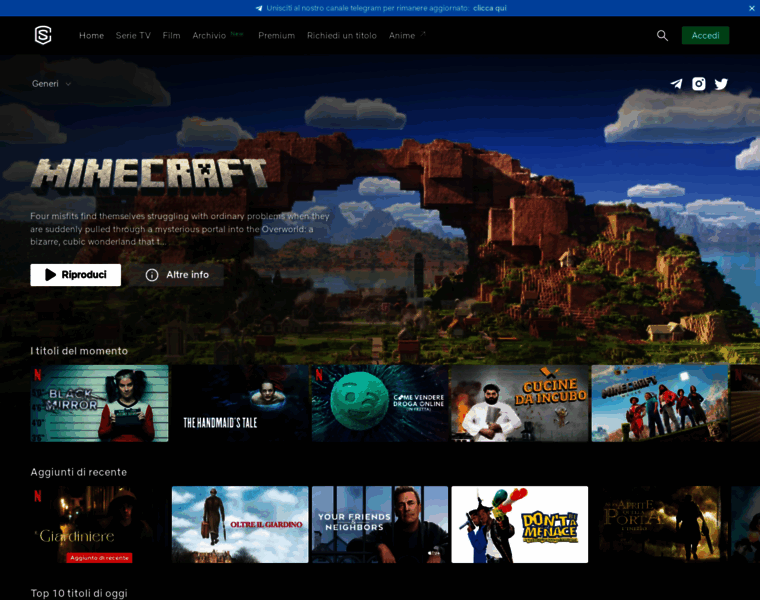Open the Giardiniere thumbnail
Viewport: 760px width, 600px height.
coord(99,524)
